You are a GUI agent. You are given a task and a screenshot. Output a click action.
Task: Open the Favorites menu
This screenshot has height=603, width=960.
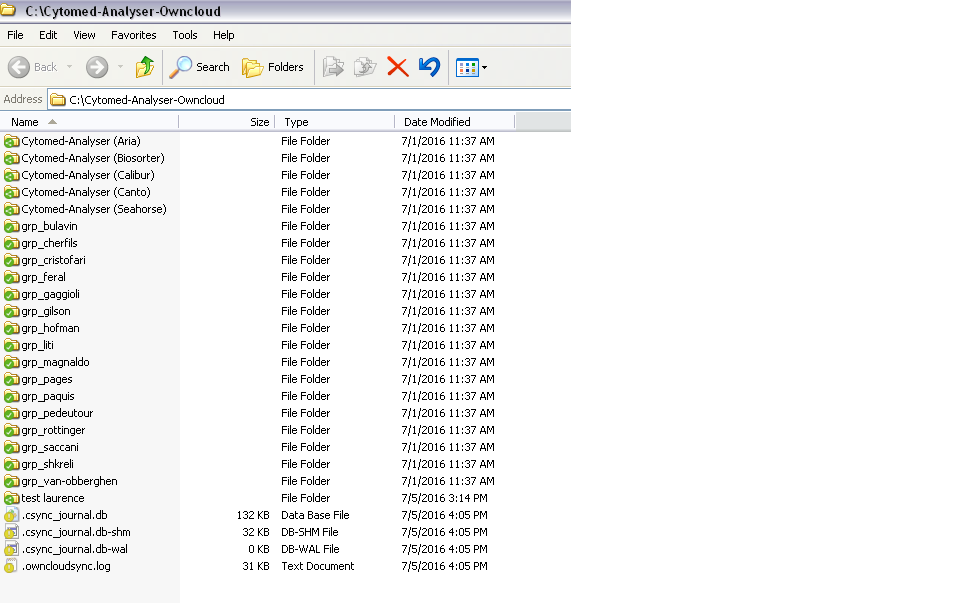point(133,35)
